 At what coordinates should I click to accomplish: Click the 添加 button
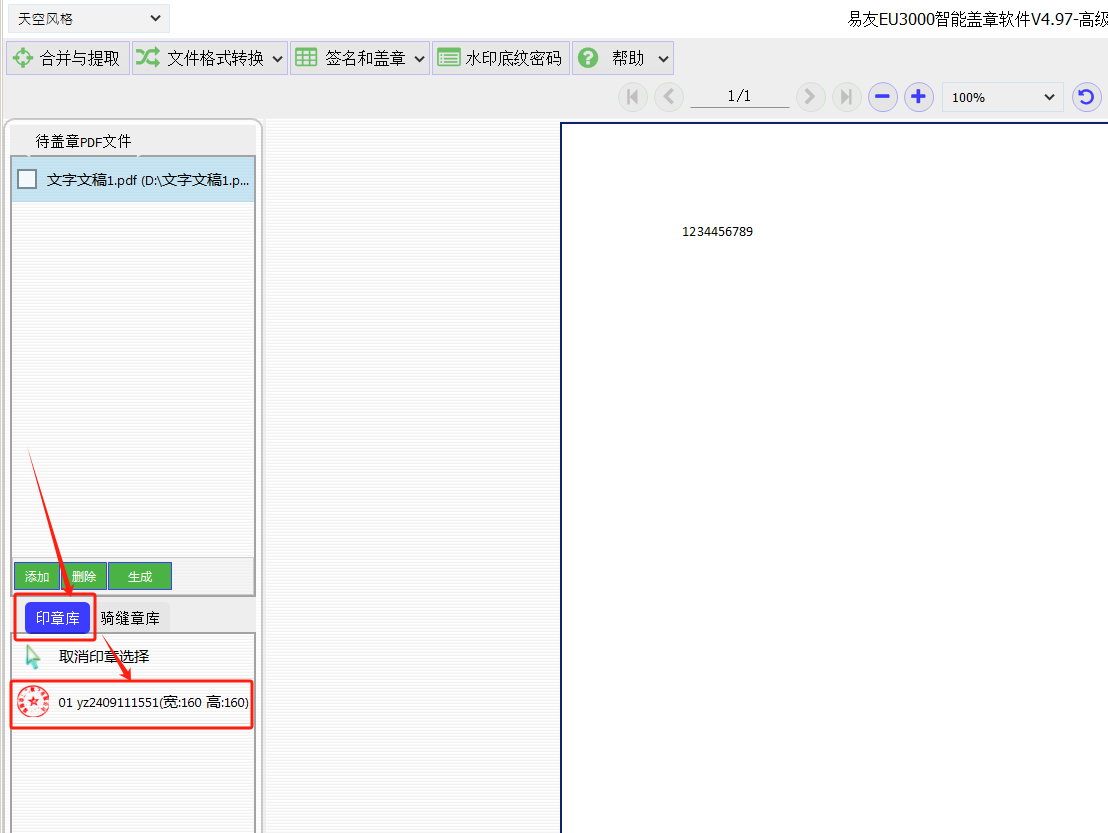[x=37, y=577]
